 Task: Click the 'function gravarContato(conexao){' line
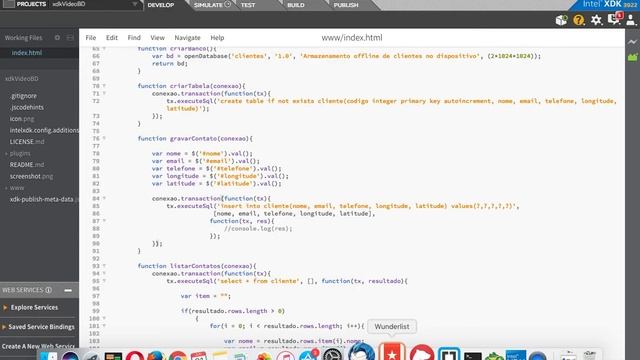[x=195, y=139]
